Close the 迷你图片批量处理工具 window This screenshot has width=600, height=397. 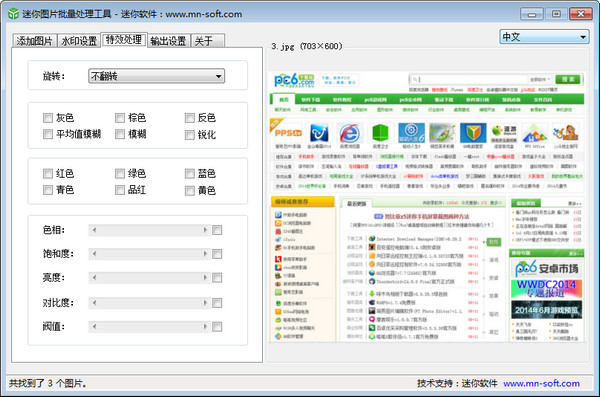pyautogui.click(x=580, y=14)
